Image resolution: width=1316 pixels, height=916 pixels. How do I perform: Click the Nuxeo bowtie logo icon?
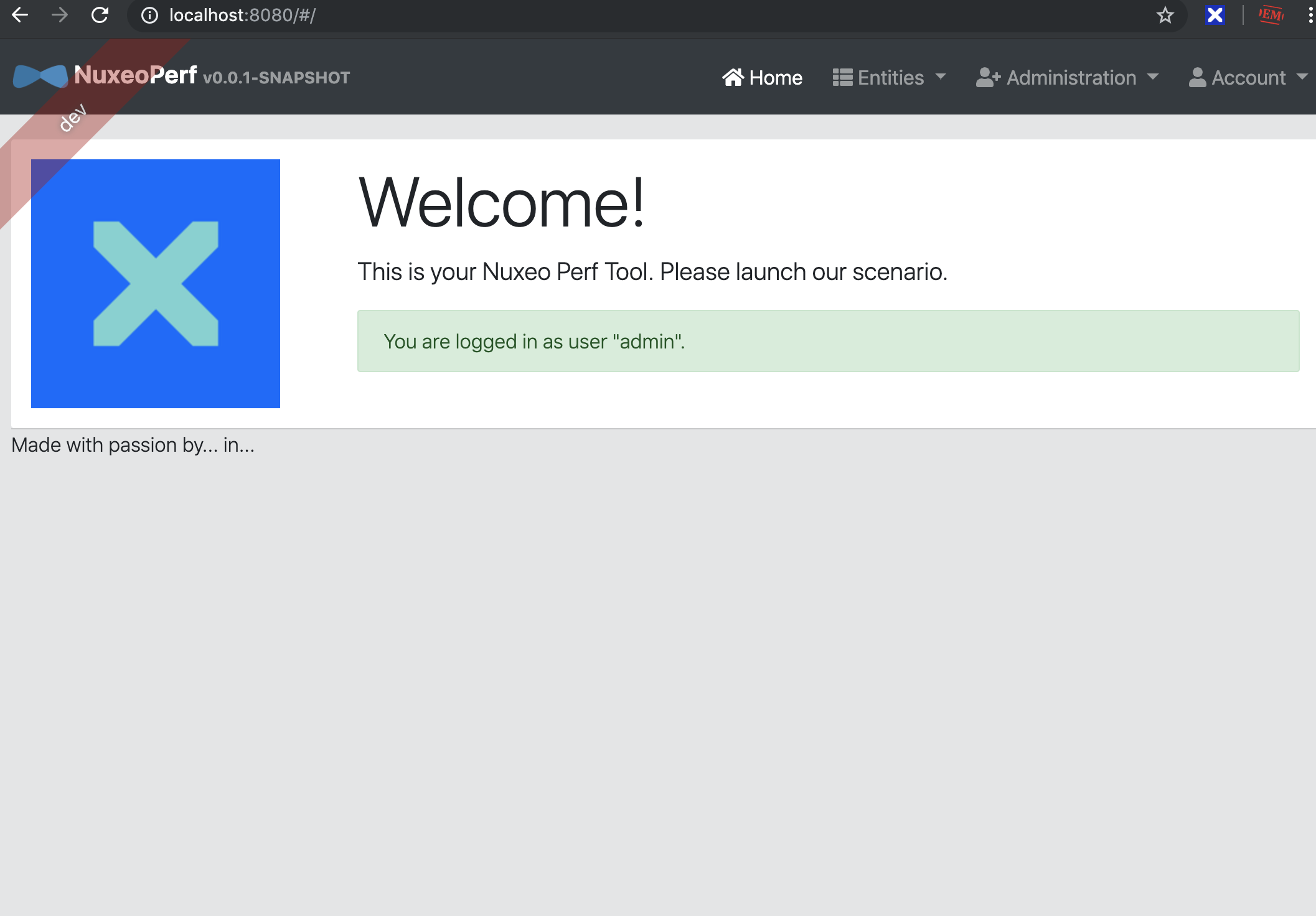pos(40,77)
